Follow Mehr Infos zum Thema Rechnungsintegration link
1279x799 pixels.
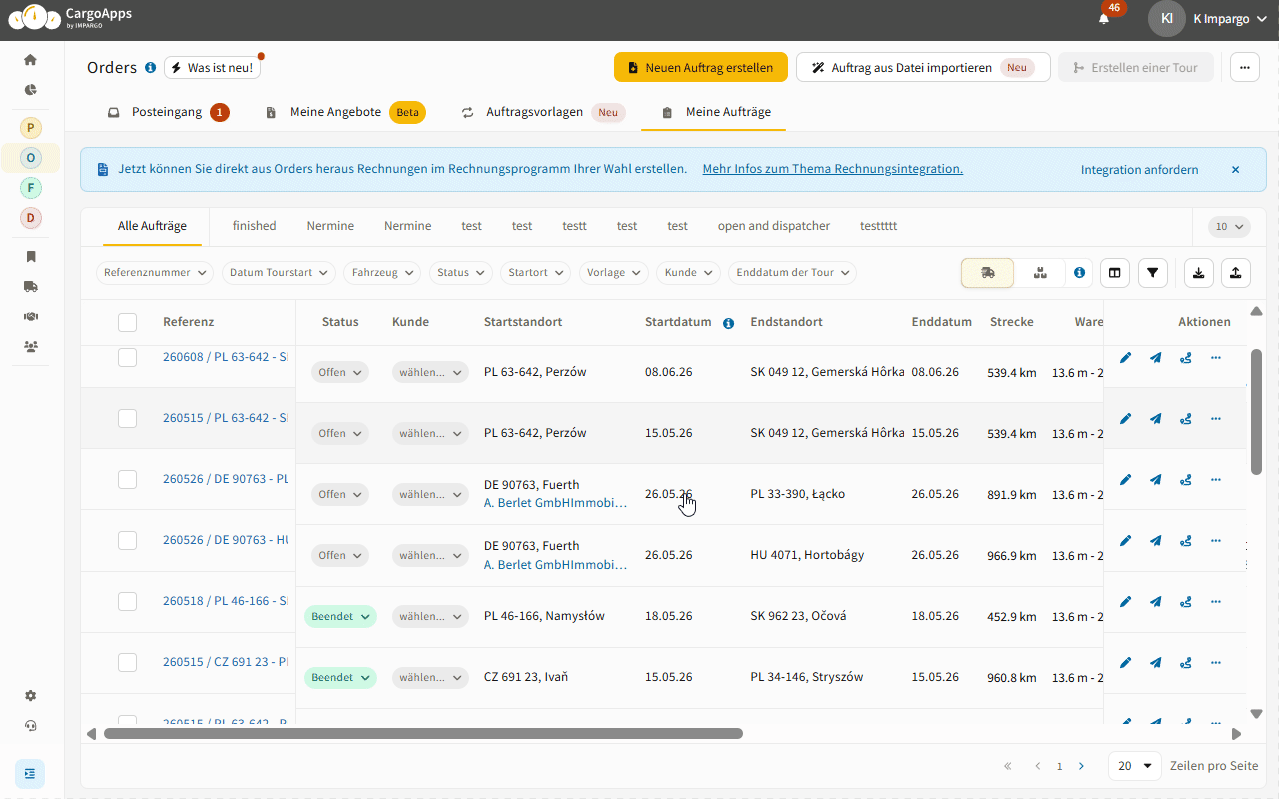coord(833,169)
